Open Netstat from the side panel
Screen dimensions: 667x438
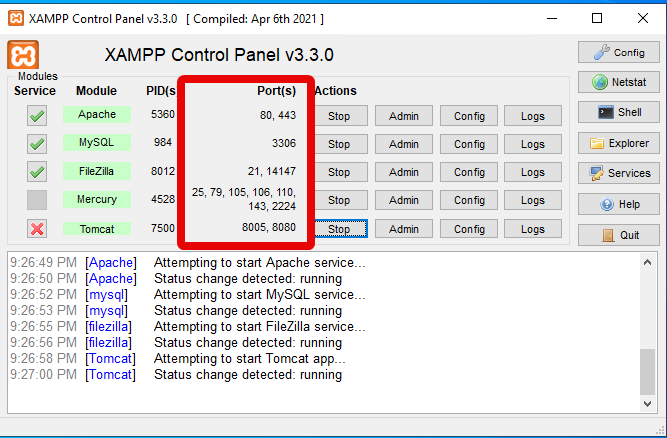[x=619, y=82]
